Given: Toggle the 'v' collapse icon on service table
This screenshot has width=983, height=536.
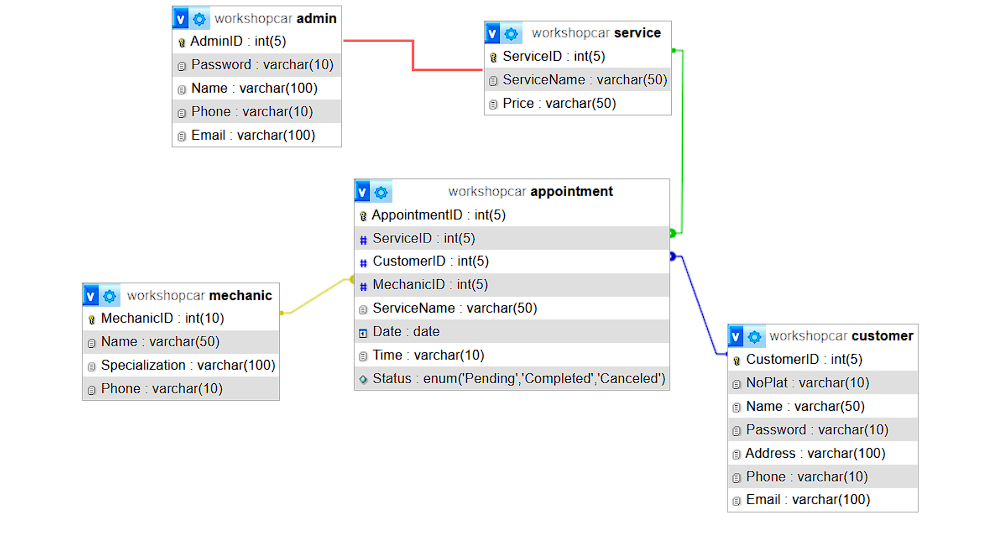Looking at the screenshot, I should pos(493,33).
